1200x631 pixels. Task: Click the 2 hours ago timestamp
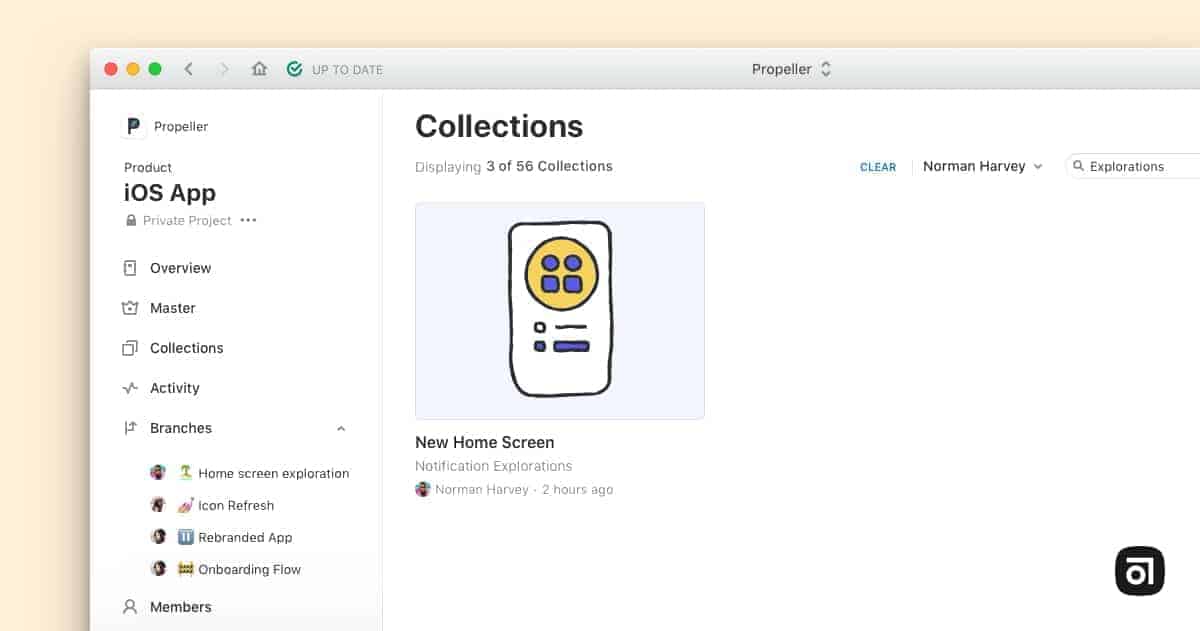point(577,490)
